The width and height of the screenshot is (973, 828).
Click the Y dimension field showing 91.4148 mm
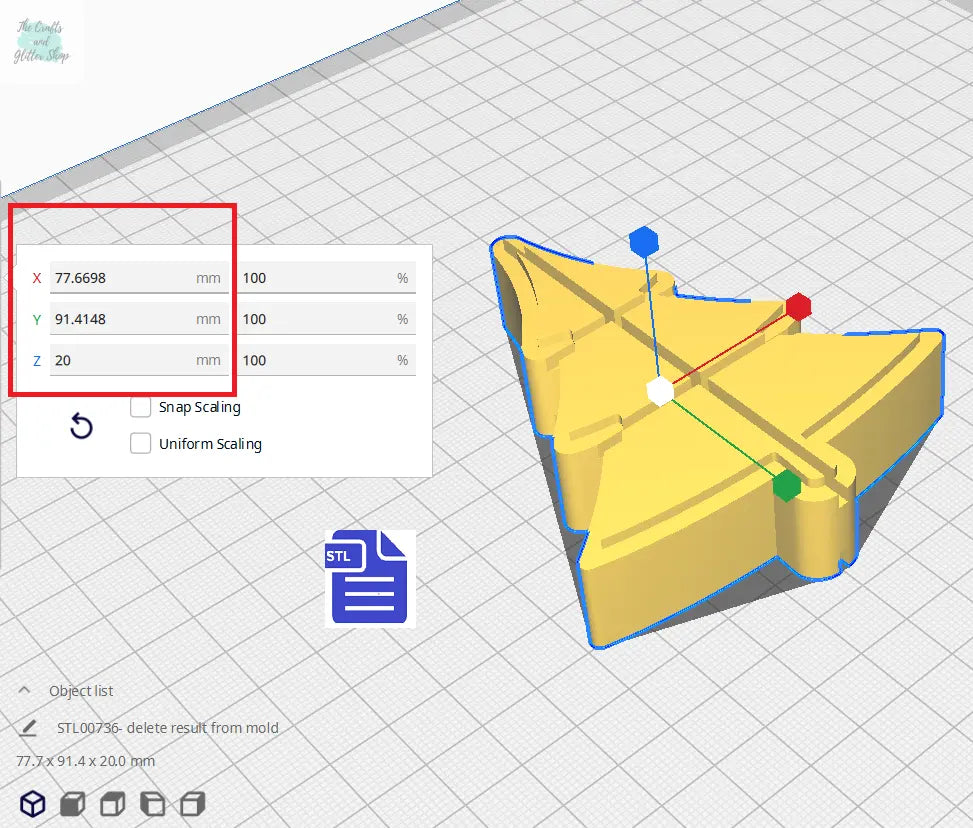120,319
